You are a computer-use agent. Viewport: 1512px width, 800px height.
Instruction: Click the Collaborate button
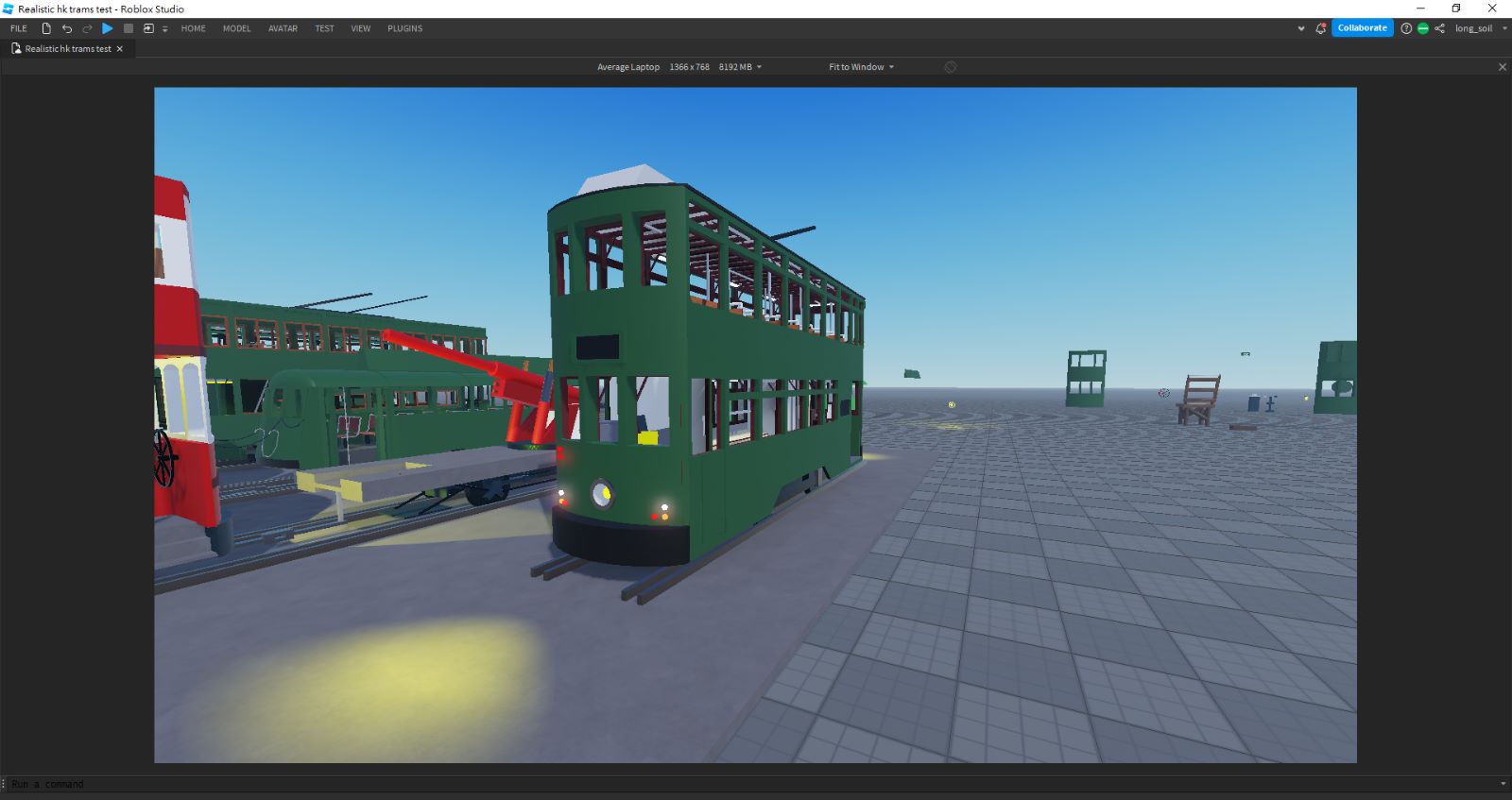pyautogui.click(x=1362, y=28)
